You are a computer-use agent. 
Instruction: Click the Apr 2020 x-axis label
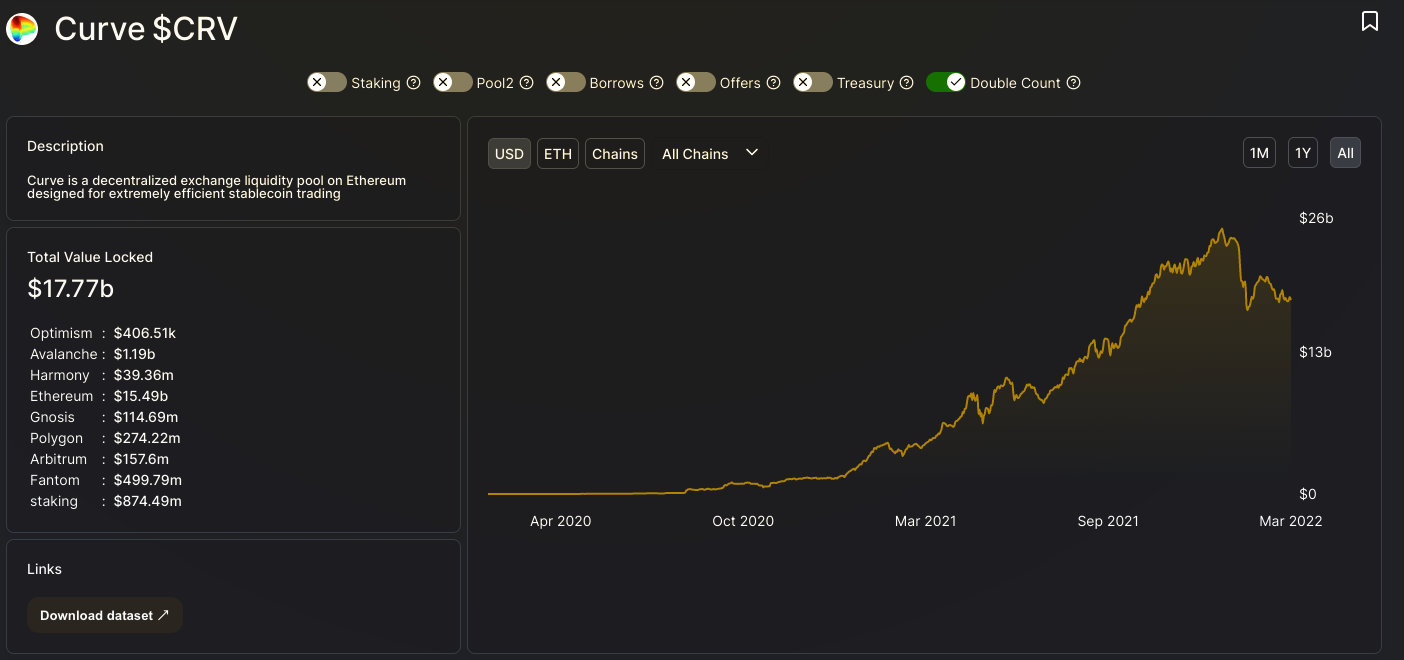tap(560, 521)
